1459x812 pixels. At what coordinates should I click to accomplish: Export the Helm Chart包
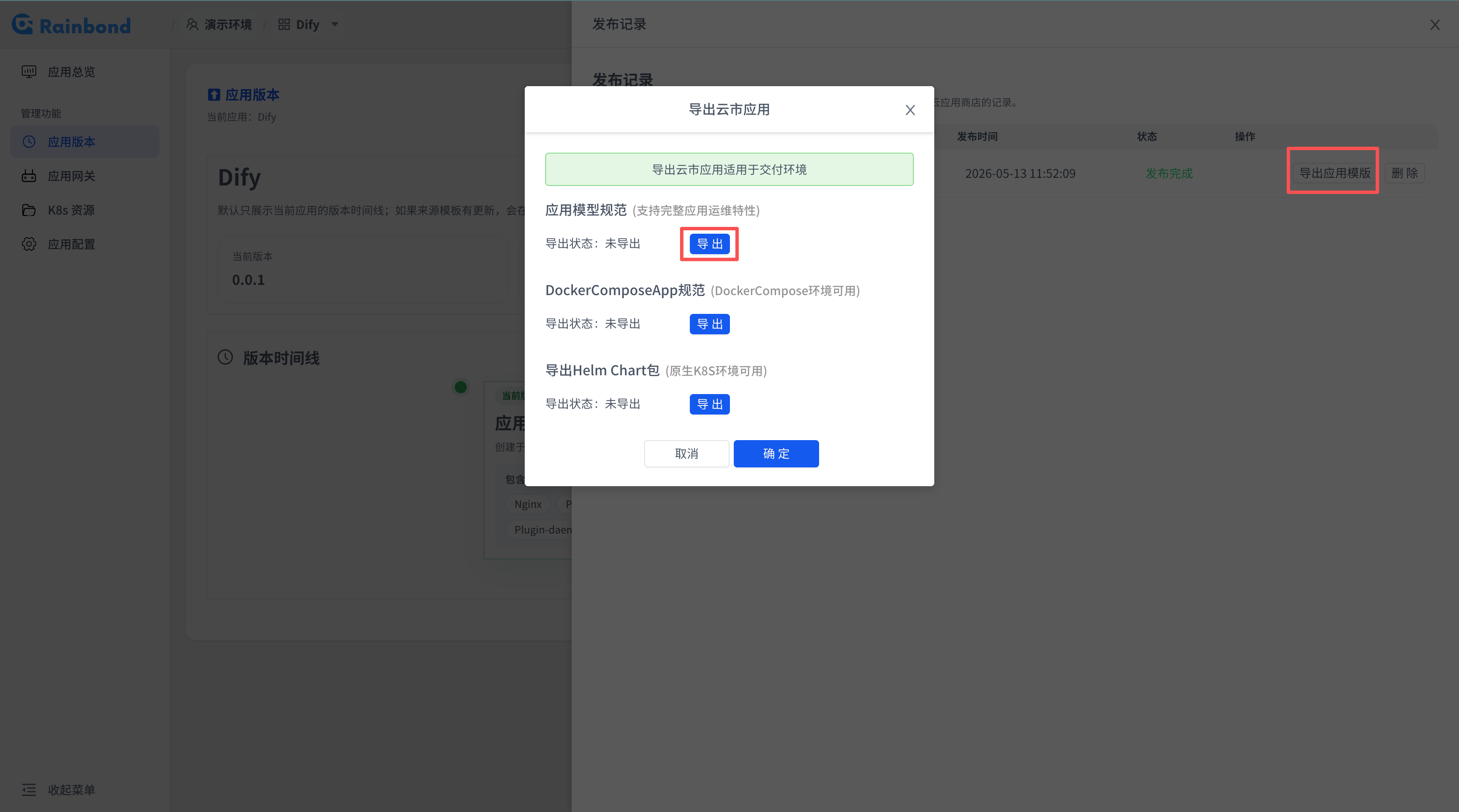710,404
